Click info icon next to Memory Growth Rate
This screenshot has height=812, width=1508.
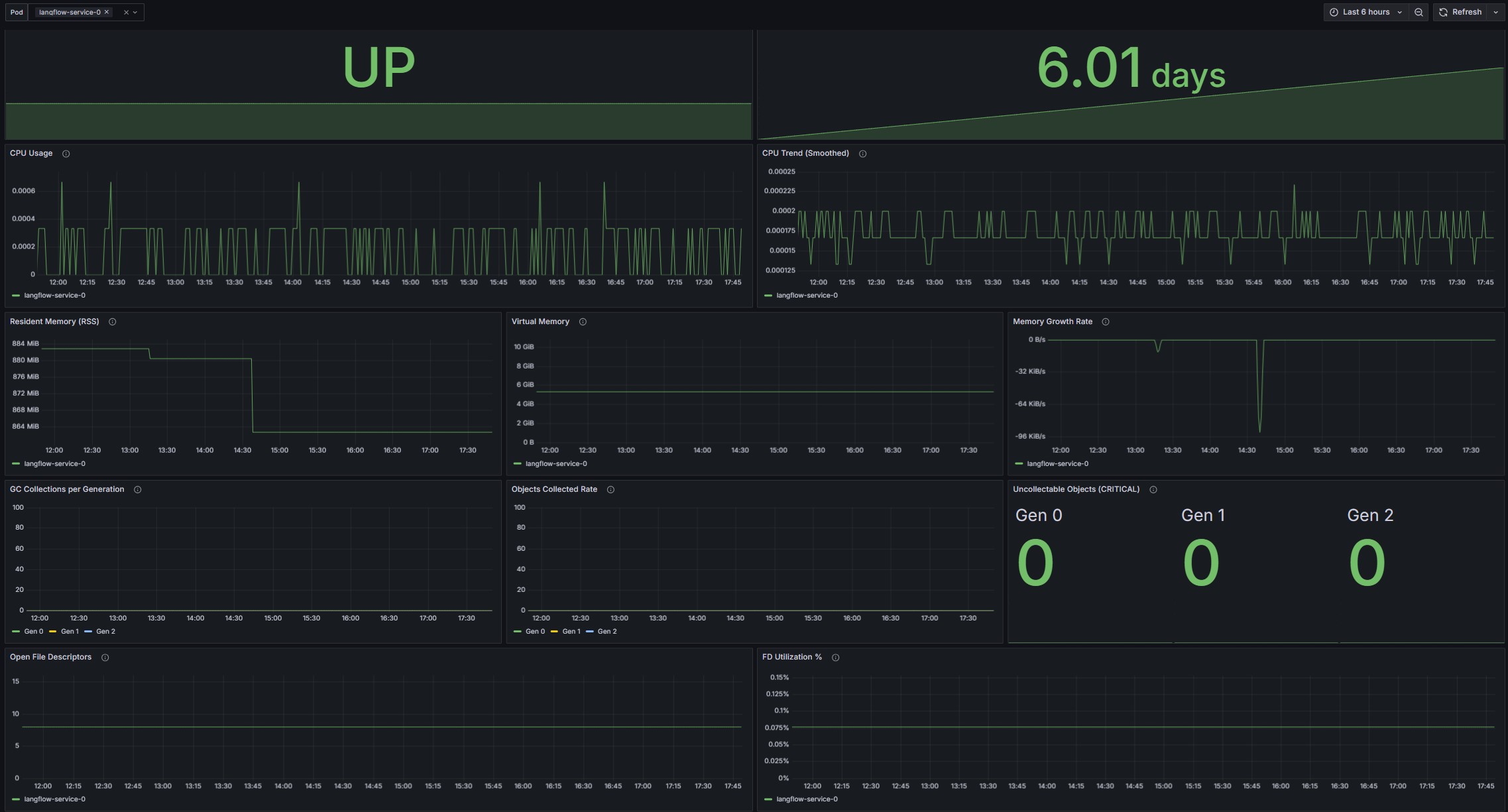[x=1105, y=322]
